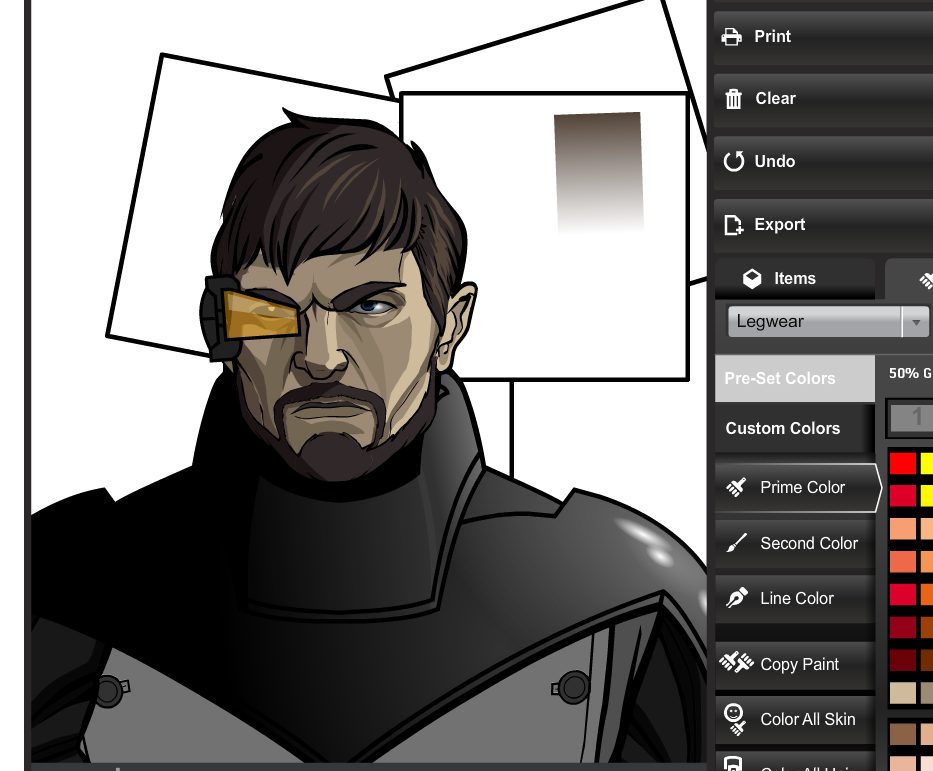Select the Pre-Set Colors tab

click(x=780, y=379)
